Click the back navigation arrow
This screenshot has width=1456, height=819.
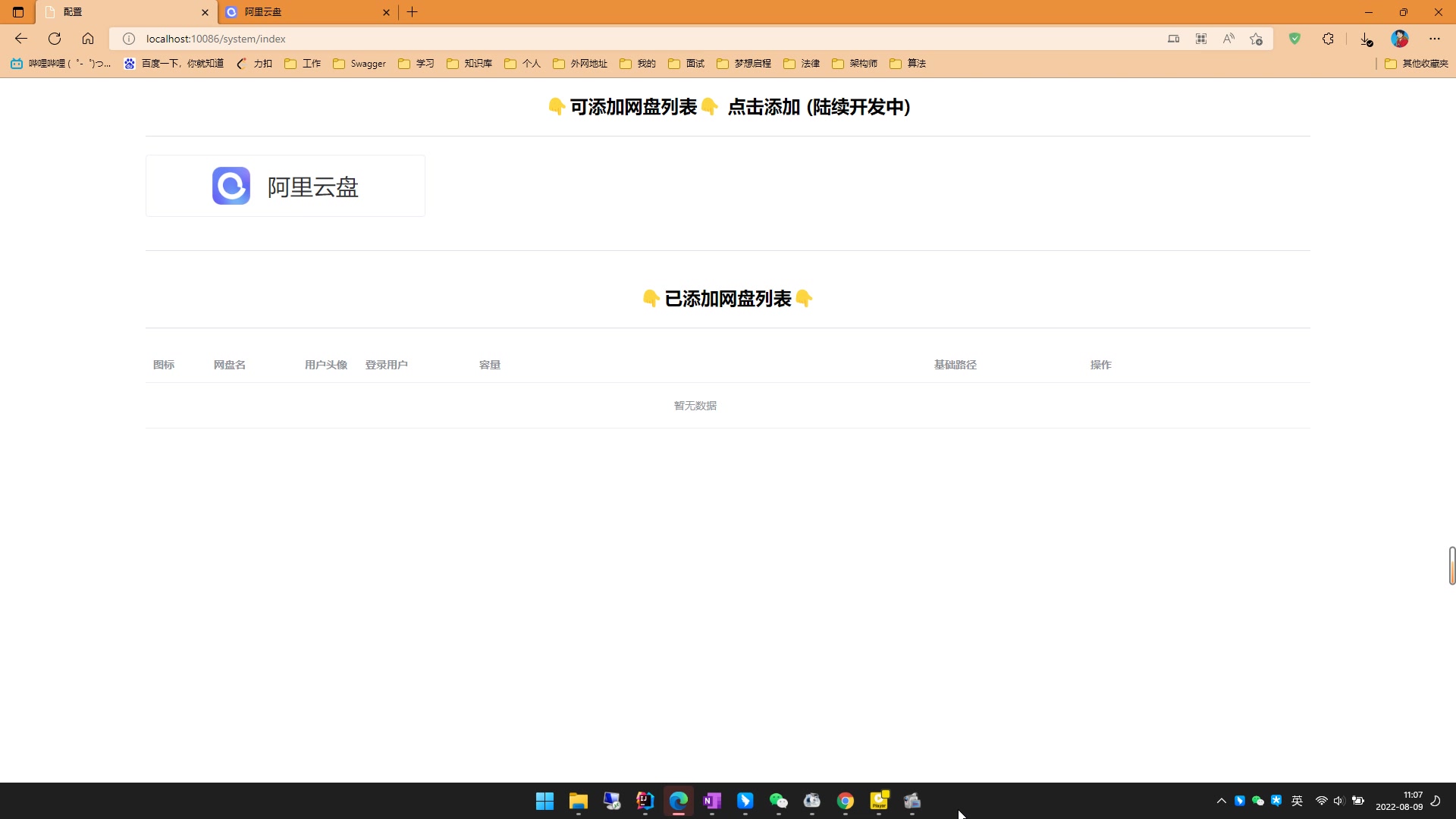click(21, 39)
